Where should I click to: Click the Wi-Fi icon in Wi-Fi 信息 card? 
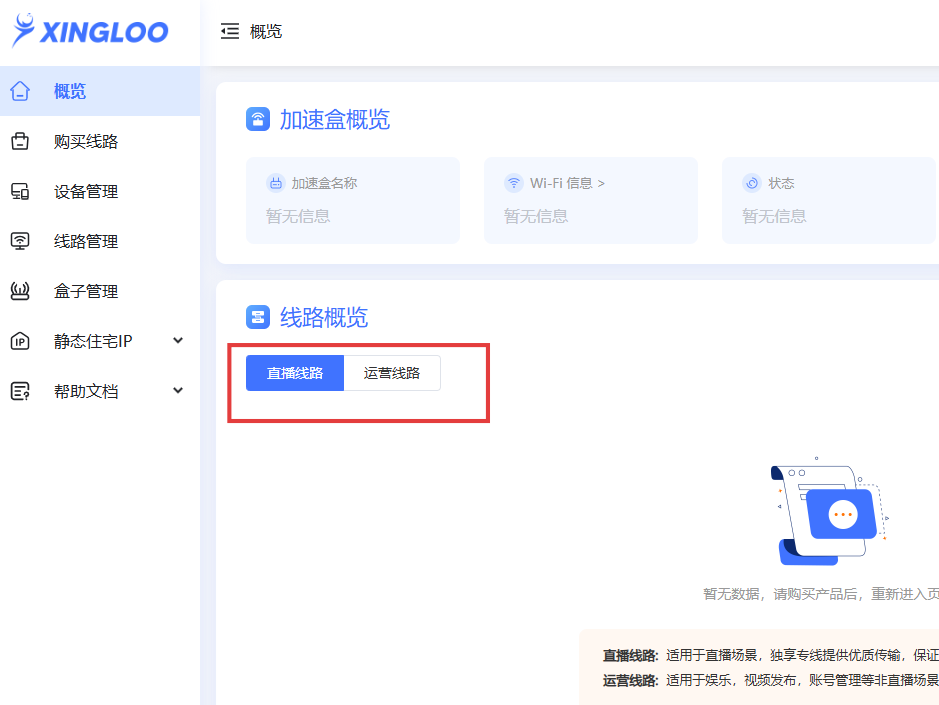(x=514, y=183)
